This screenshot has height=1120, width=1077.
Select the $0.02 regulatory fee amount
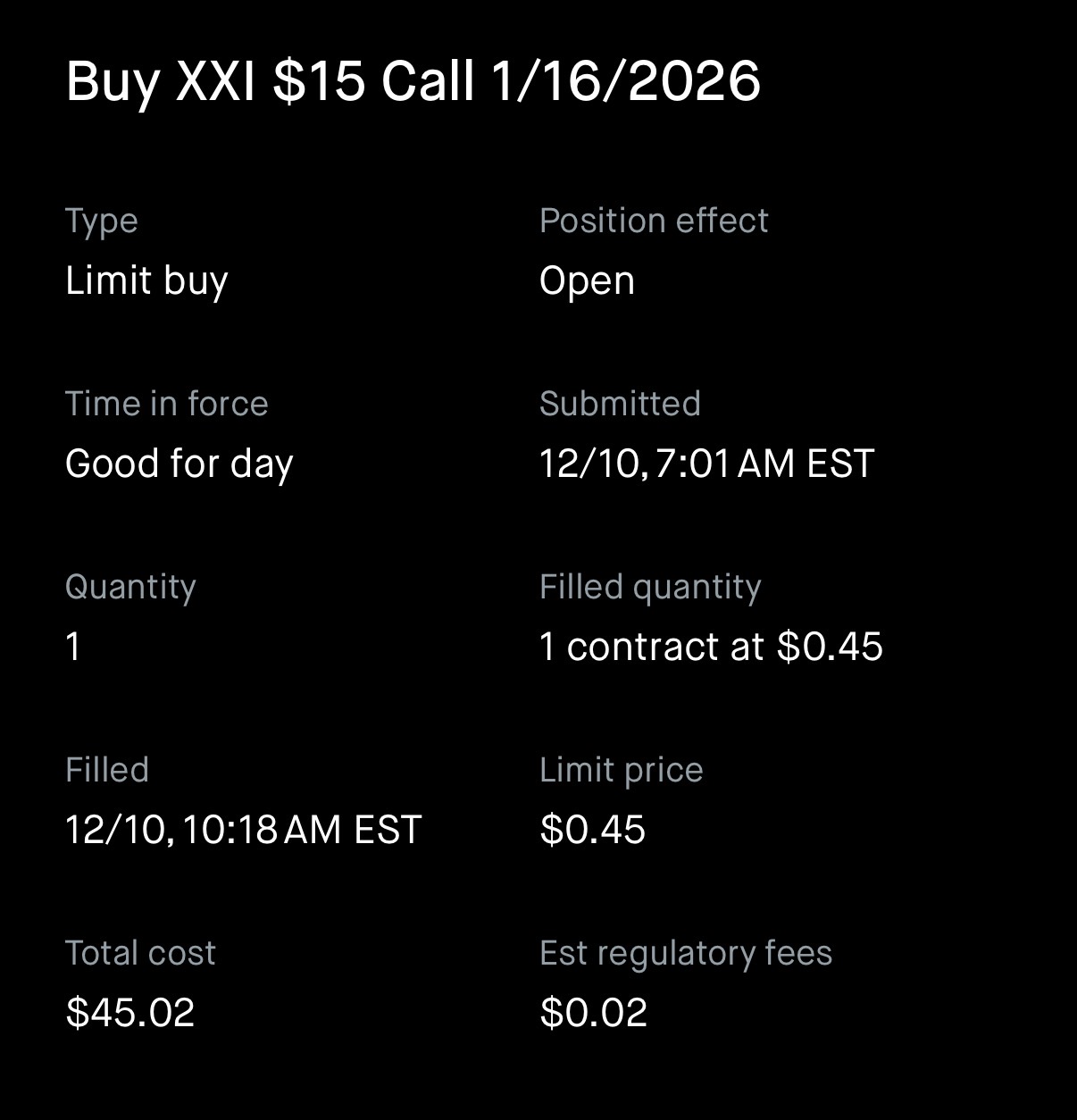593,1013
